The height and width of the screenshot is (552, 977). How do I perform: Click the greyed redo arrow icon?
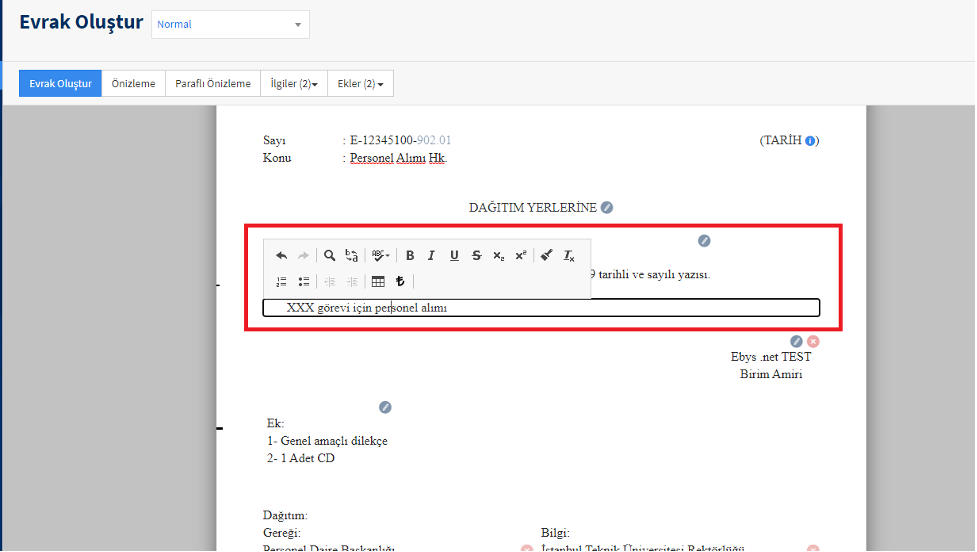[x=303, y=255]
